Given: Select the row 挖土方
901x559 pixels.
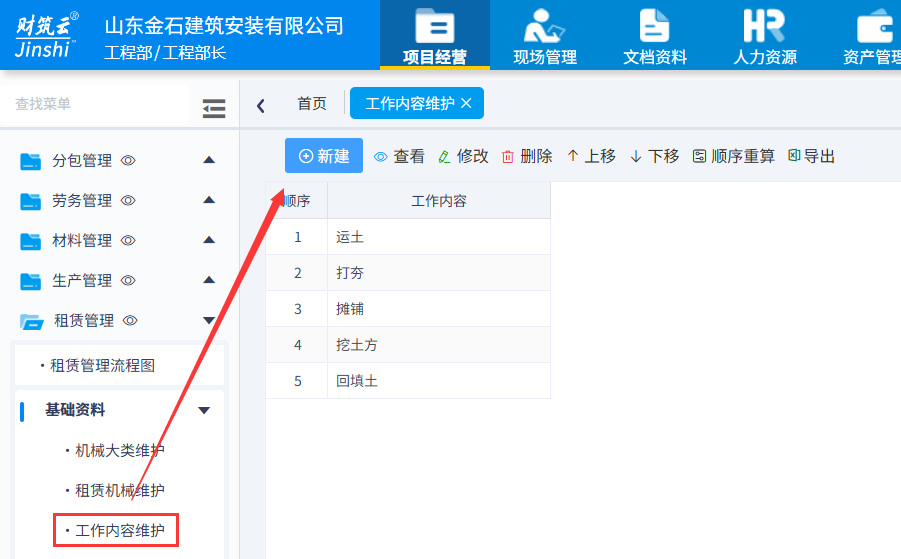Looking at the screenshot, I should coord(408,345).
